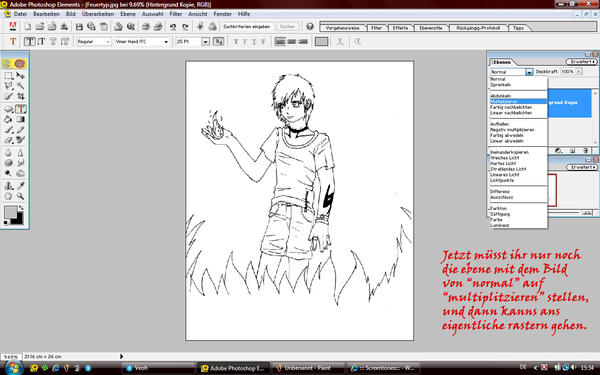Open the Help question mark icon

(x=310, y=26)
